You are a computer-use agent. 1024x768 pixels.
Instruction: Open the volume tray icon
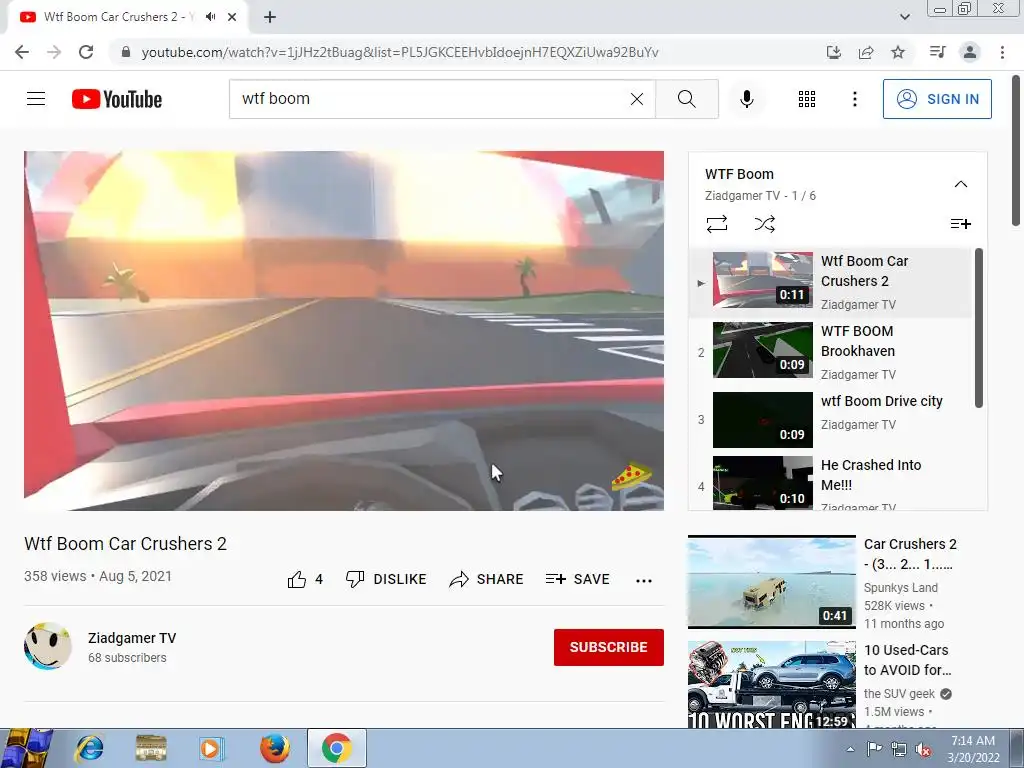923,749
